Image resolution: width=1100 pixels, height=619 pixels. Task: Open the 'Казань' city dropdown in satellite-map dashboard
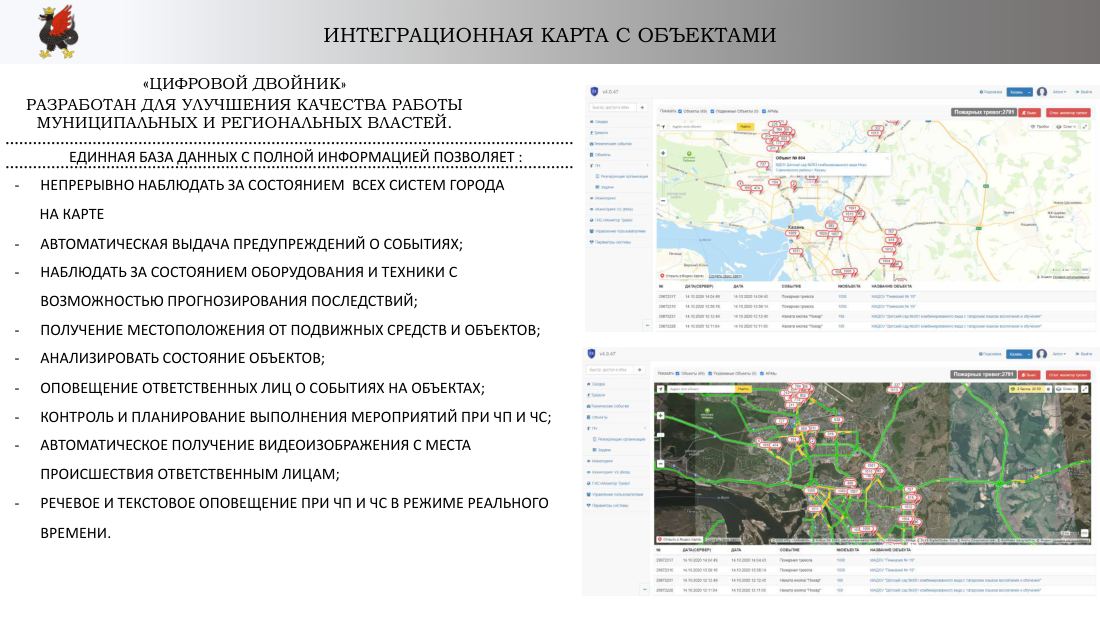coord(1019,354)
